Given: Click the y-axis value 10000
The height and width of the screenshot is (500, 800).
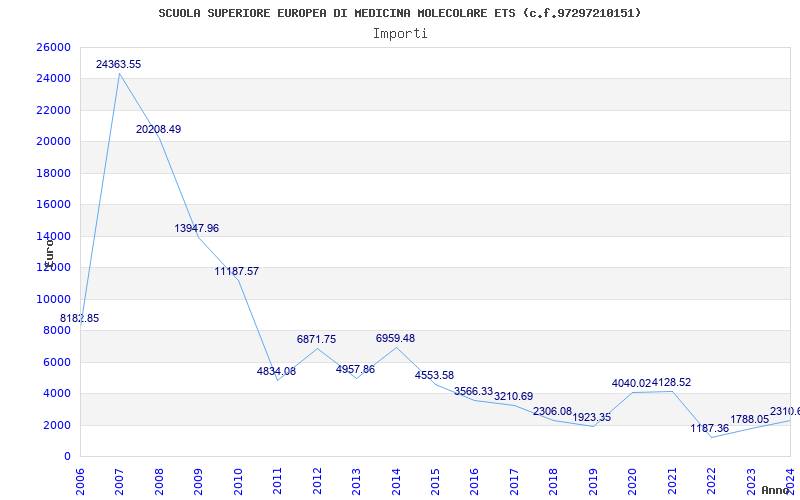Looking at the screenshot, I should point(54,299).
